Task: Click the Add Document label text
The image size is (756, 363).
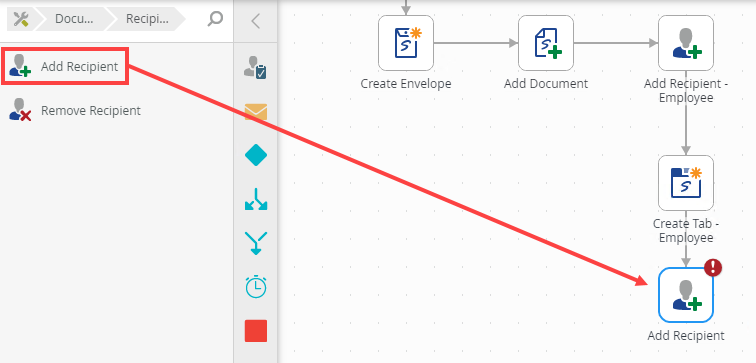Action: [546, 83]
